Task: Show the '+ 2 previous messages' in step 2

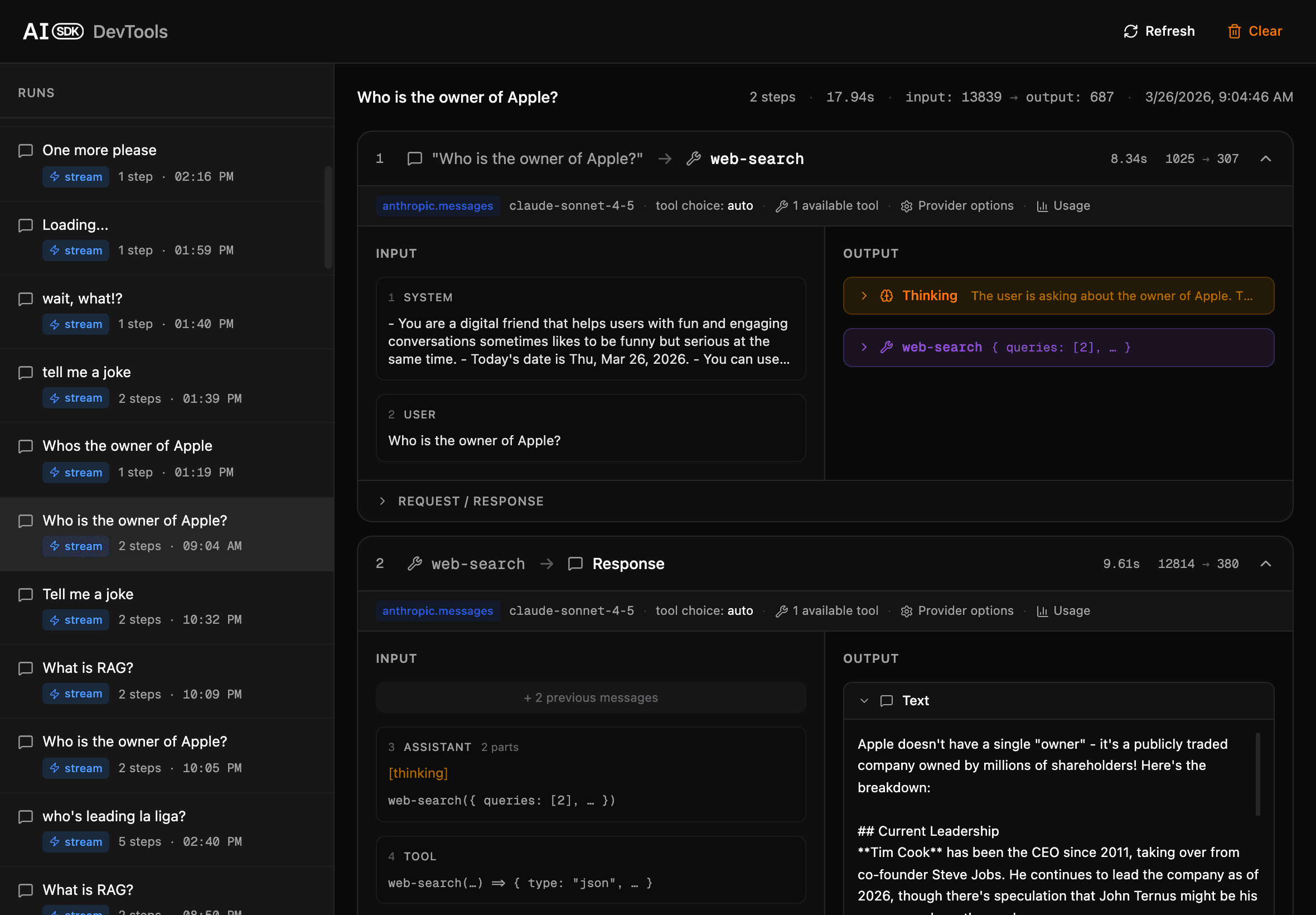Action: [591, 699]
